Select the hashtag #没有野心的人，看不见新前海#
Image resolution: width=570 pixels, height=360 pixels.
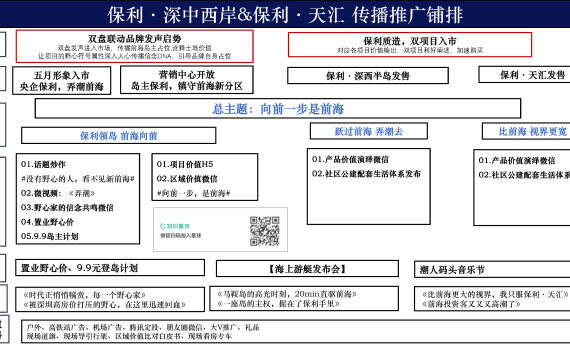coord(78,179)
